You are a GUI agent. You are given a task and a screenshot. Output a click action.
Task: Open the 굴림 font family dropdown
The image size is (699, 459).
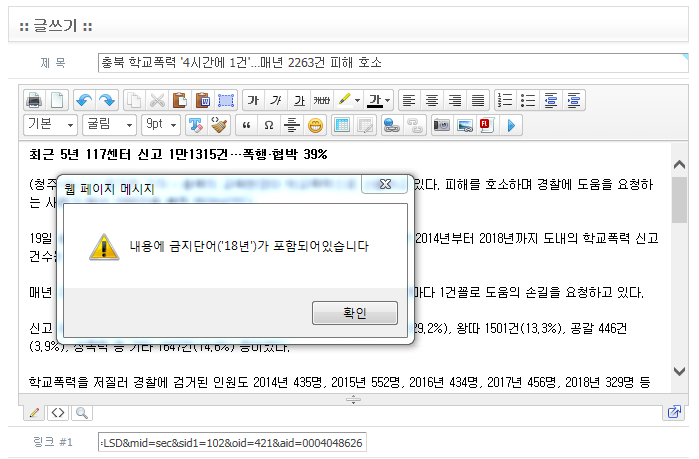coord(109,125)
